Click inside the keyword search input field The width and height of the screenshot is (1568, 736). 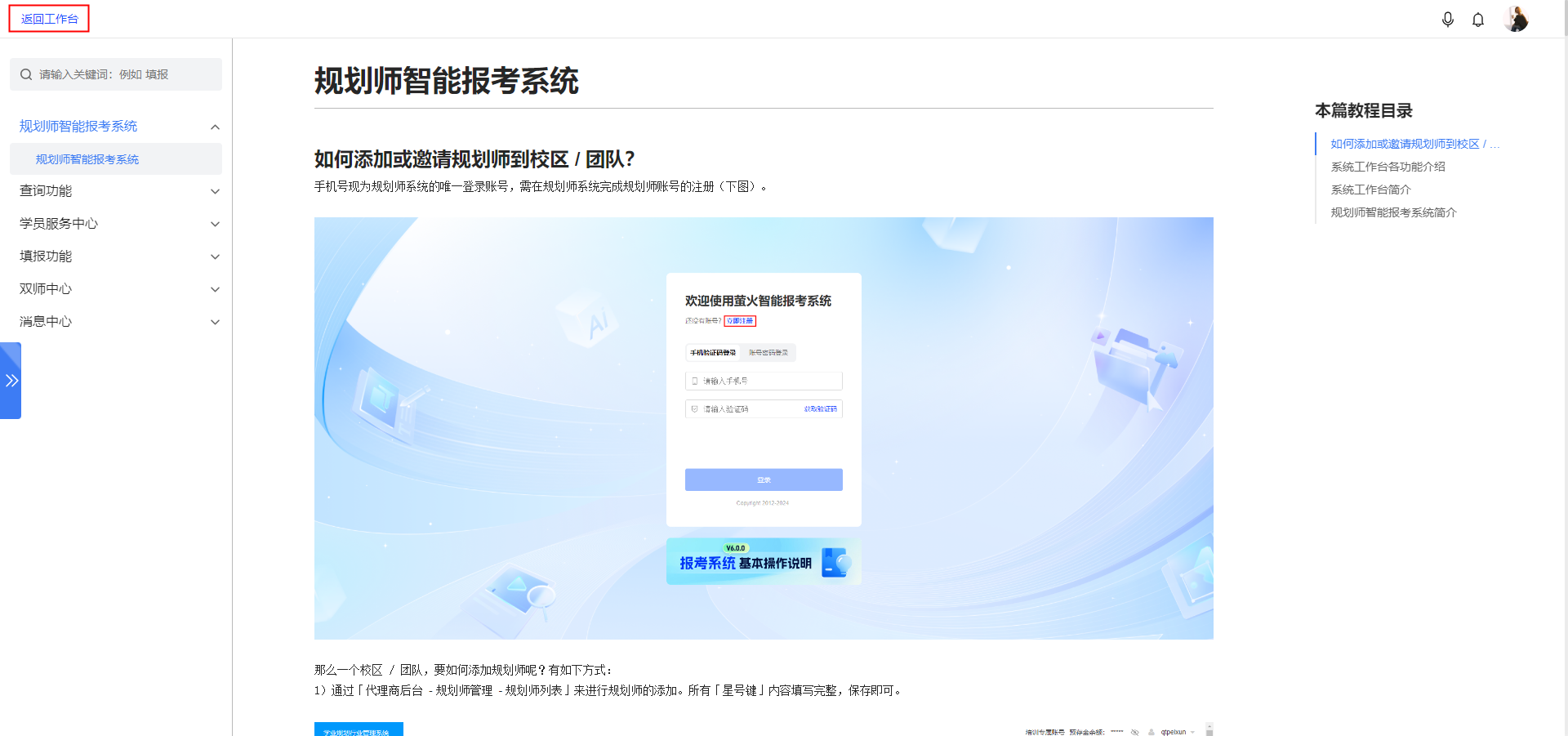coord(114,74)
